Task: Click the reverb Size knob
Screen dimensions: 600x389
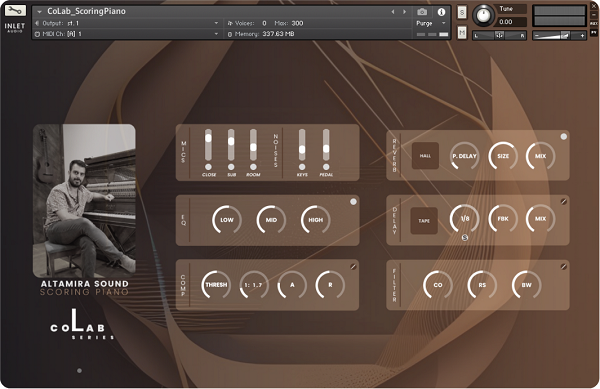Action: 503,156
